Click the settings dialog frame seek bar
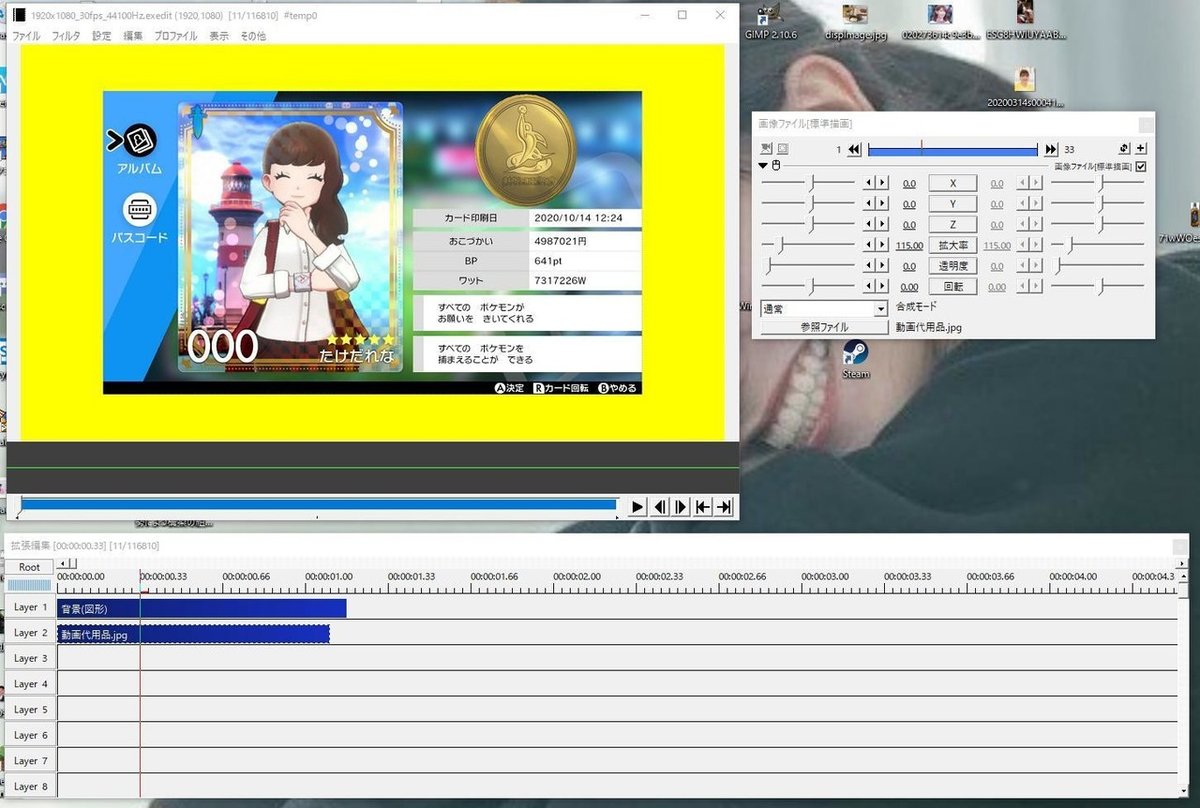Viewport: 1200px width, 808px height. pos(953,149)
